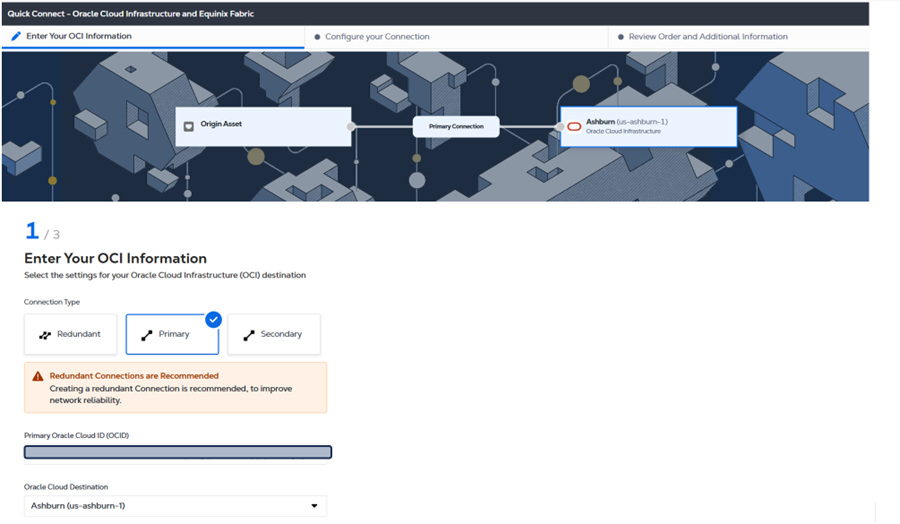900x524 pixels.
Task: Open the Enter Your OCI Information step tab
Action: point(153,36)
